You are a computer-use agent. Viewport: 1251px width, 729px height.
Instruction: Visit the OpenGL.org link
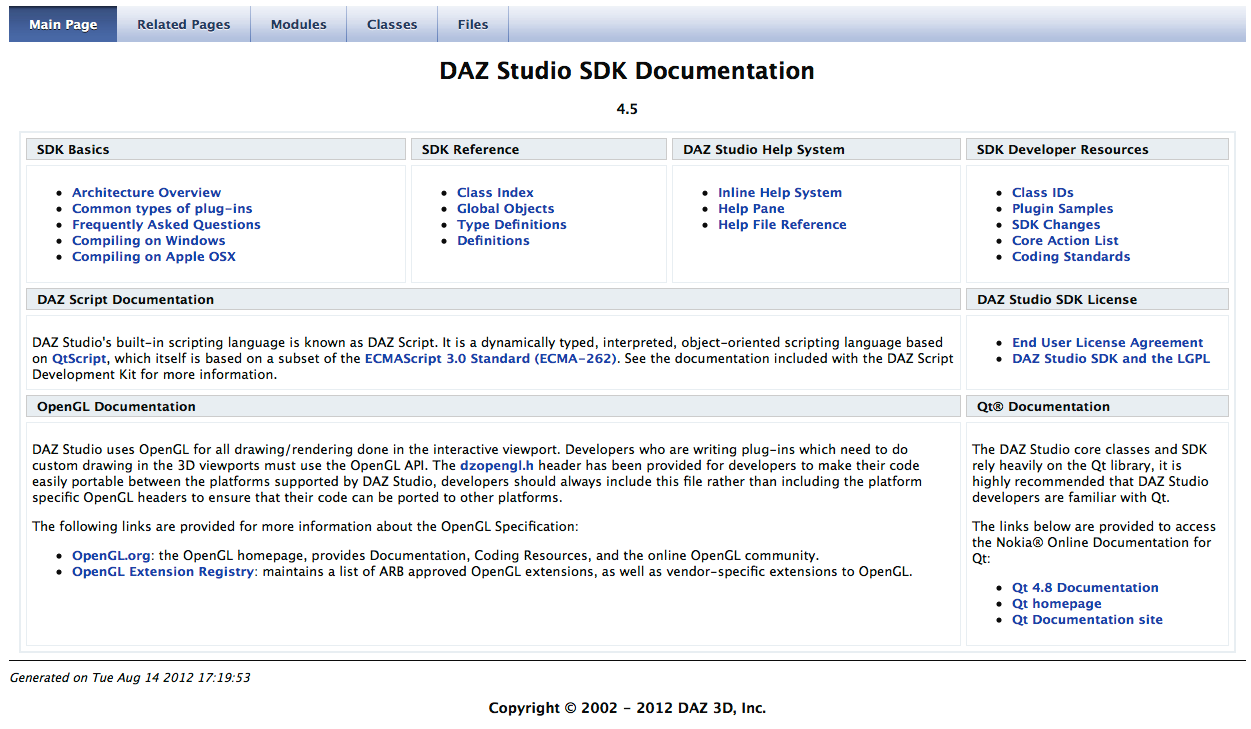pos(111,556)
